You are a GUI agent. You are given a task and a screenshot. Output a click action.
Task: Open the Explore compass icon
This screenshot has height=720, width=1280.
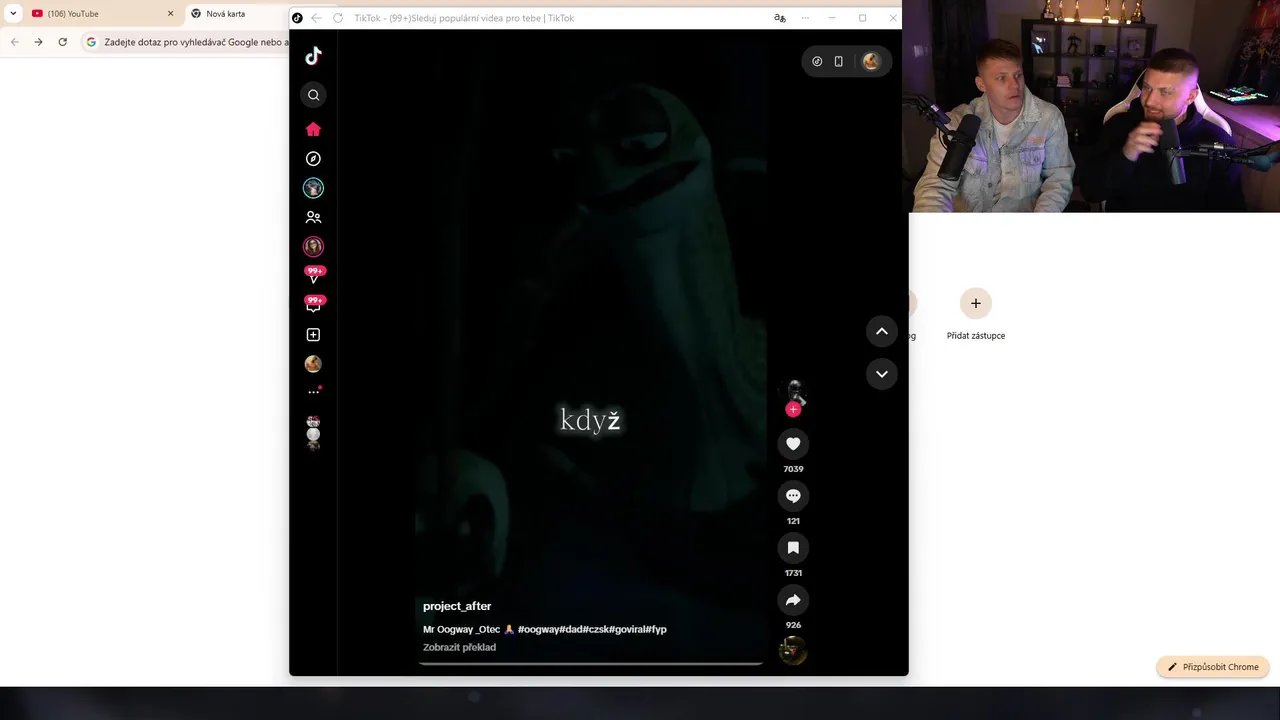313,159
